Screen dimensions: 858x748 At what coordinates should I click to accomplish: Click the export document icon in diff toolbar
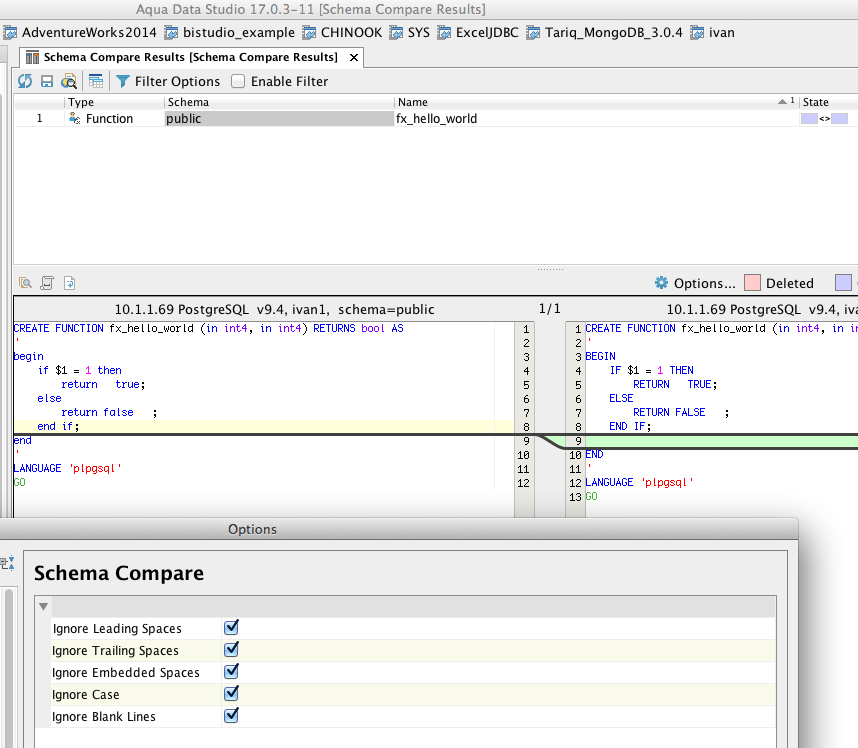point(69,283)
